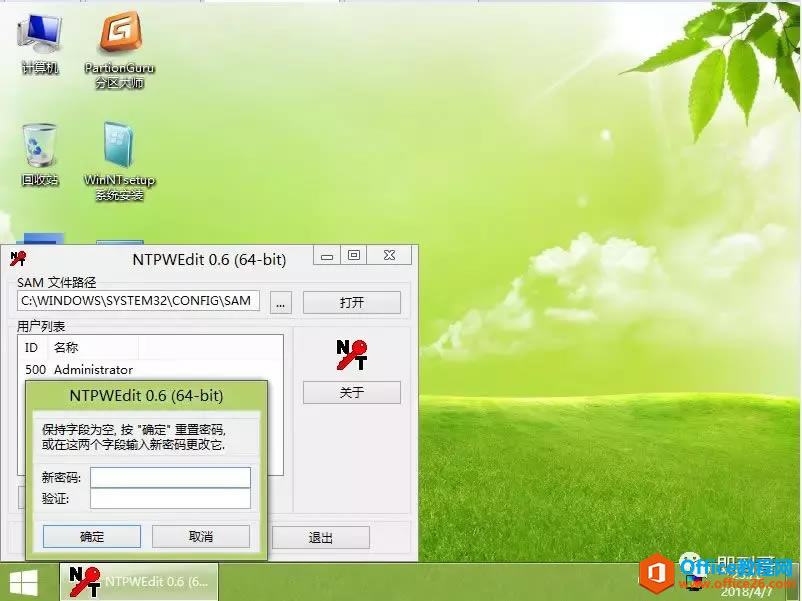Confirm with the 确定 button
The width and height of the screenshot is (802, 601).
pyautogui.click(x=92, y=537)
